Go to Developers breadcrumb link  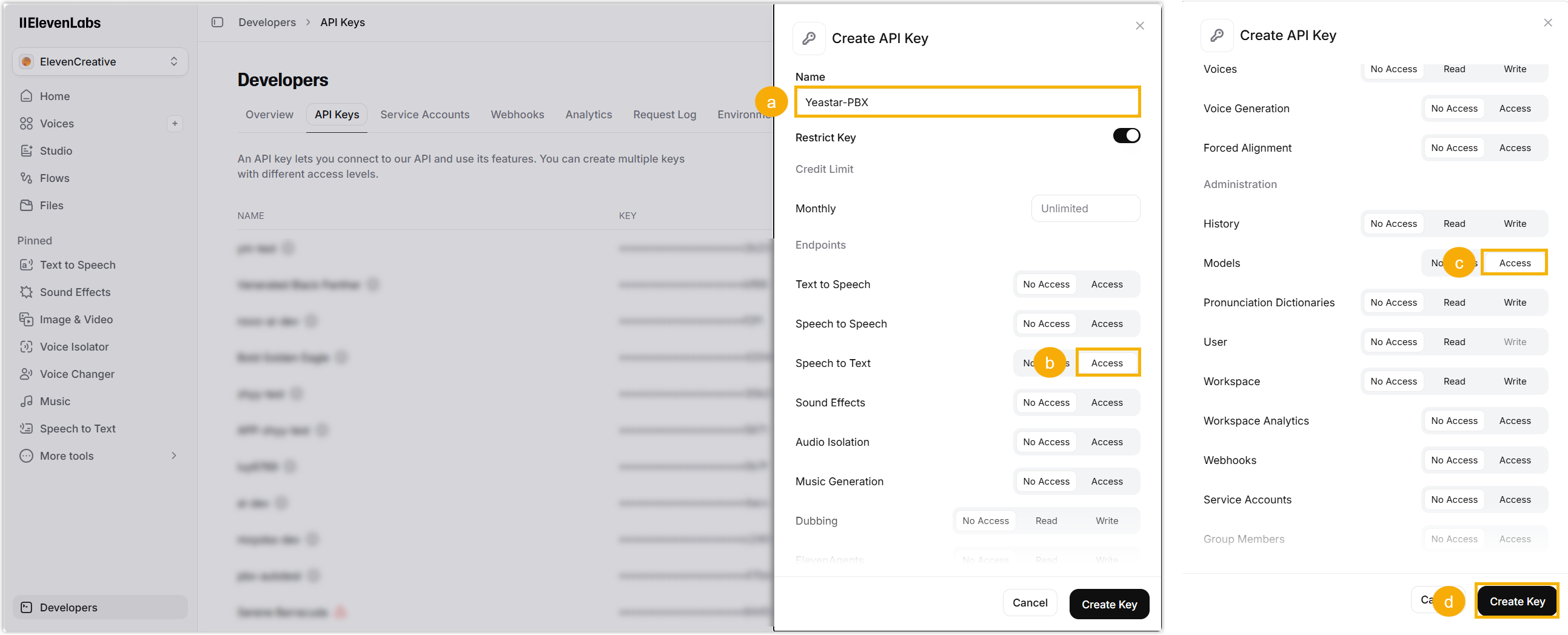click(x=267, y=22)
